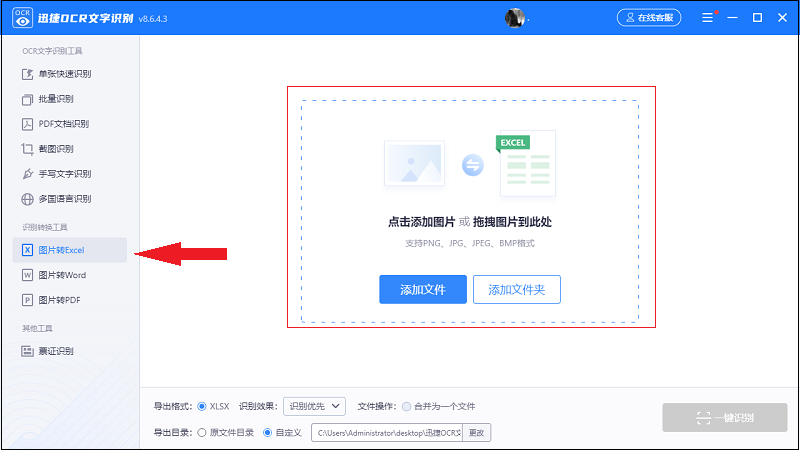The image size is (800, 450).
Task: Click the 单张快速识别 icon
Action: pyautogui.click(x=28, y=74)
